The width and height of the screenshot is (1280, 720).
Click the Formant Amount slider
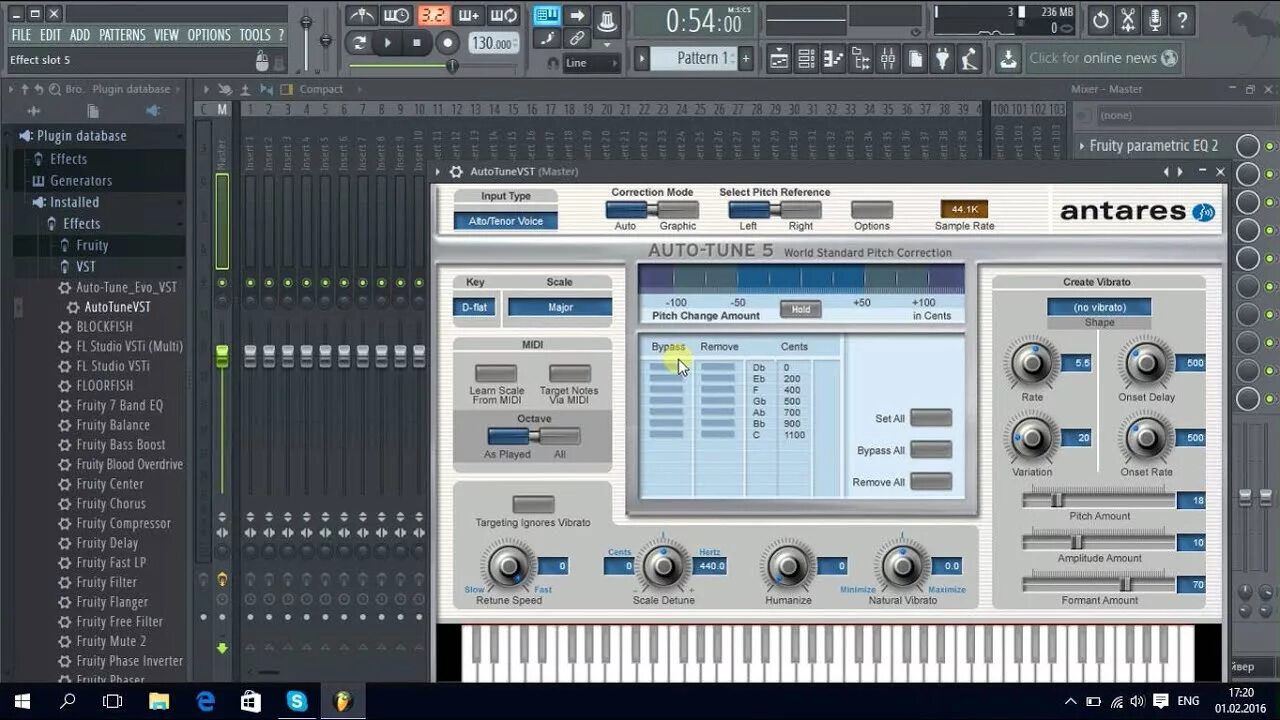1099,584
